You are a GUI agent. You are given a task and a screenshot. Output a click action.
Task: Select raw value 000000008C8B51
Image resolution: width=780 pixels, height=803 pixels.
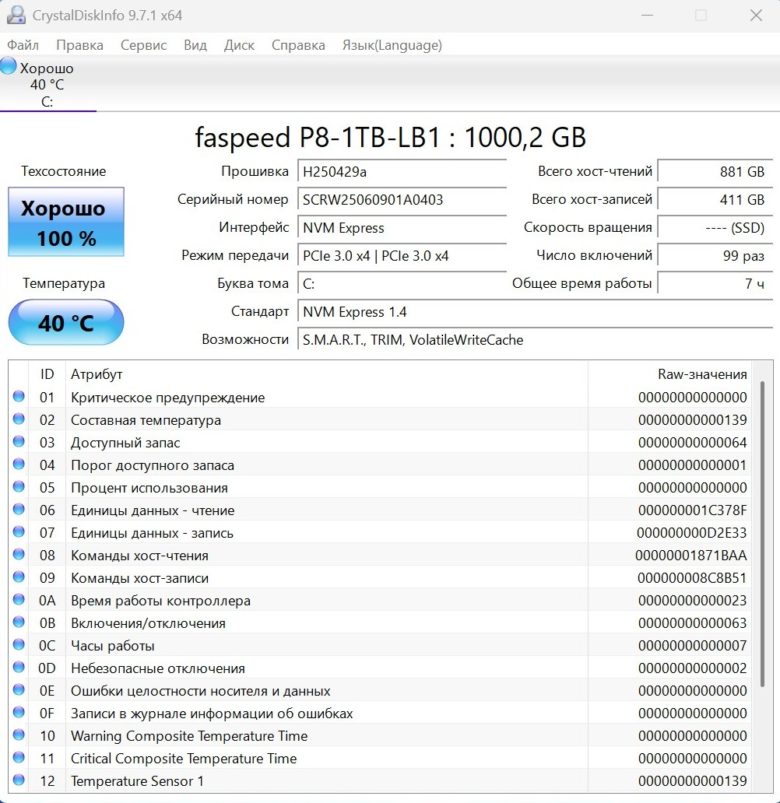pyautogui.click(x=692, y=578)
